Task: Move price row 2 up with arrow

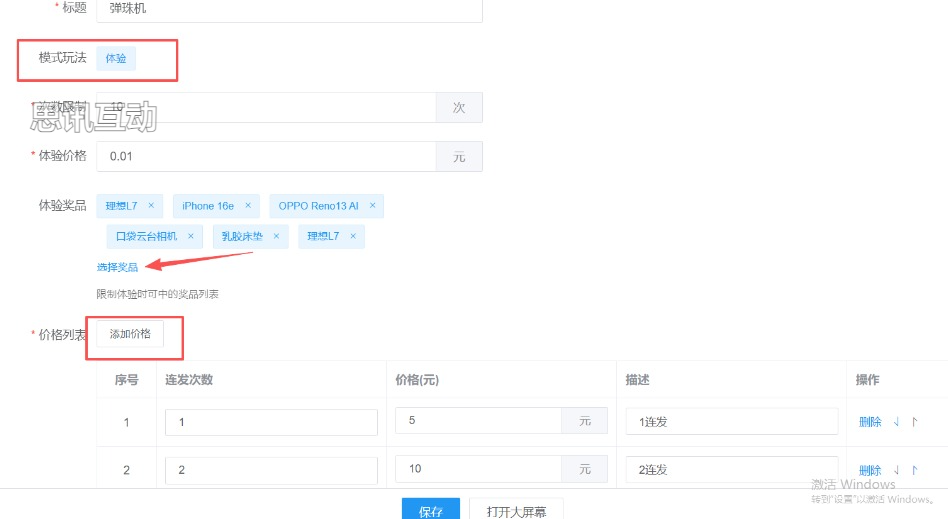Action: pos(914,470)
